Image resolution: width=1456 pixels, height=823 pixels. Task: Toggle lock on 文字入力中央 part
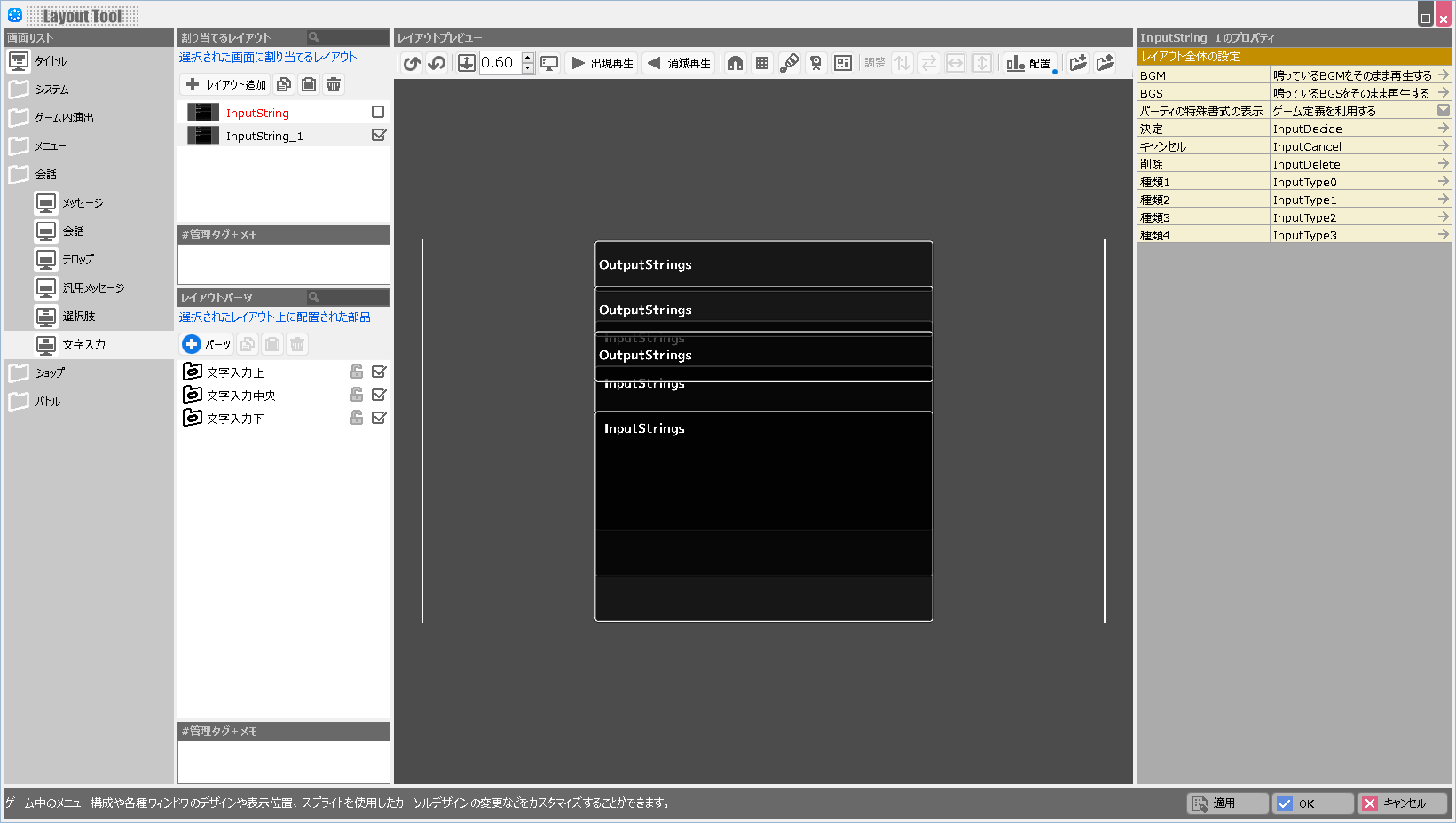(357, 395)
